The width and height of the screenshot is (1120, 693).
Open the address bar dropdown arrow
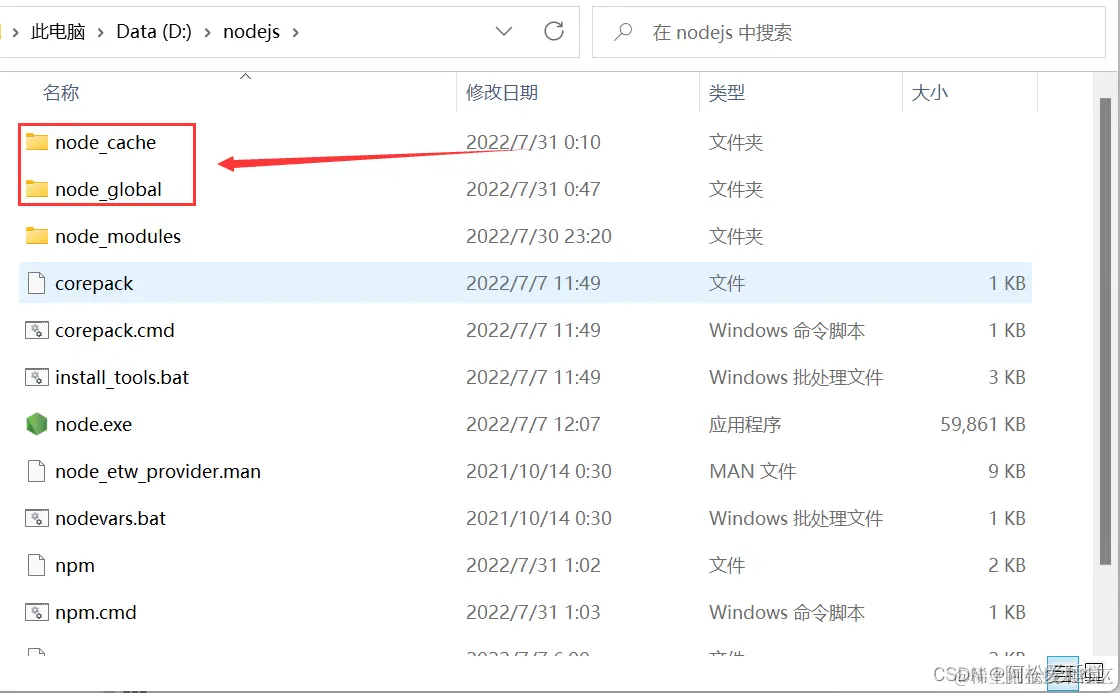point(504,31)
